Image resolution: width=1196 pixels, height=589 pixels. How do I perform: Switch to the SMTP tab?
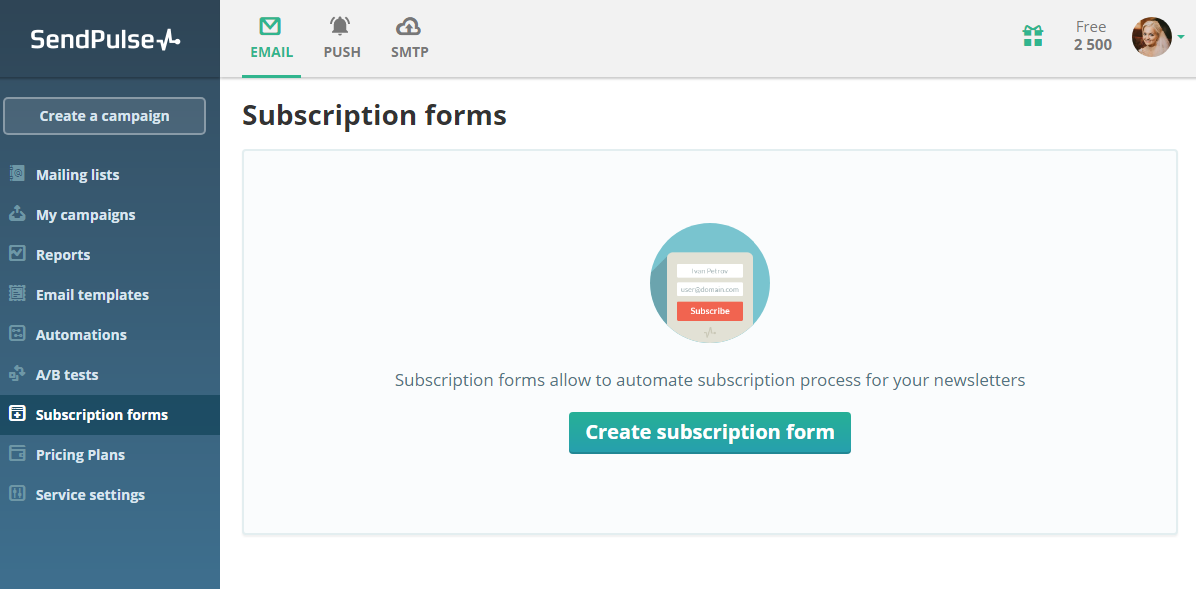[x=409, y=38]
